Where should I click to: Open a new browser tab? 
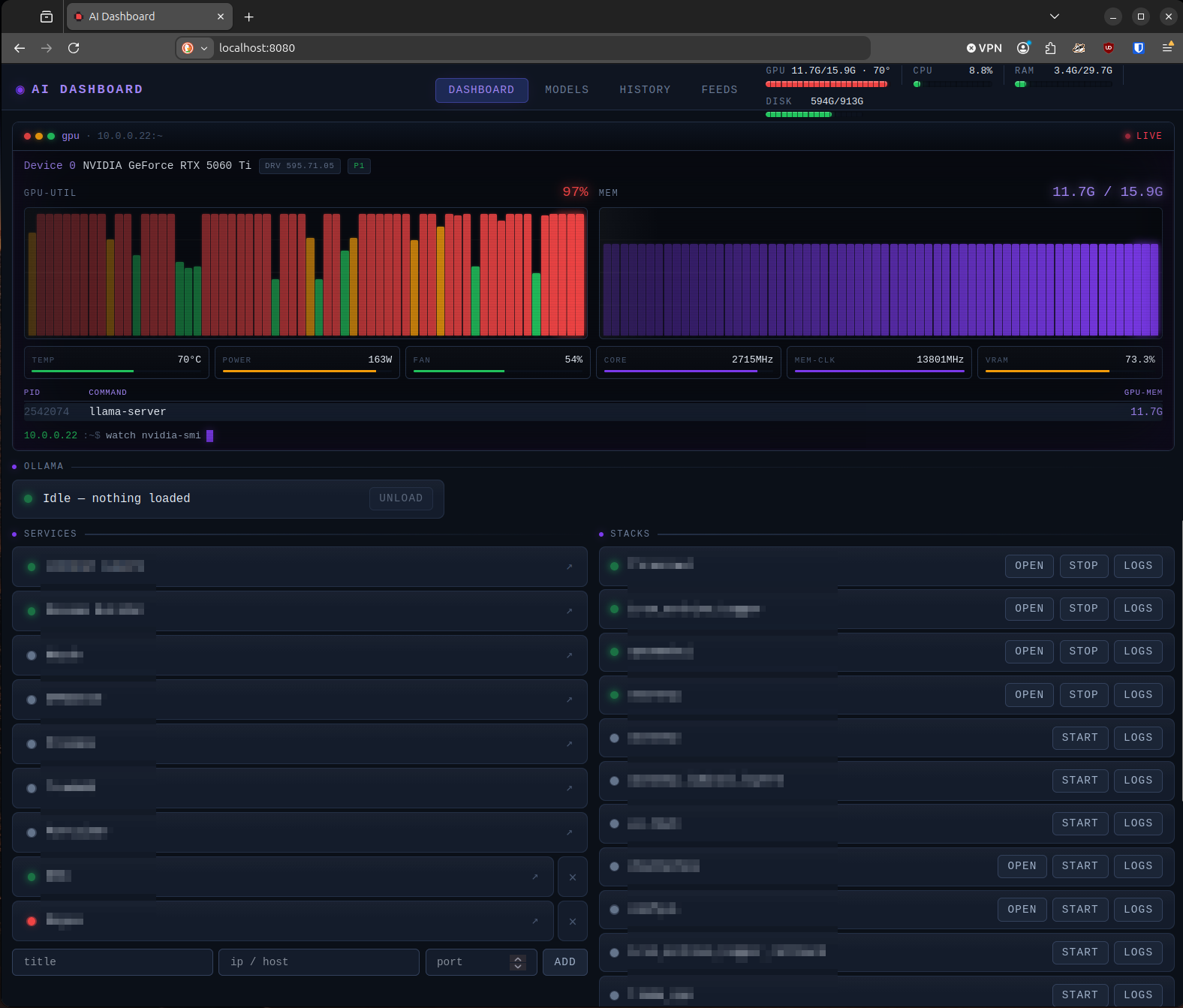(x=249, y=17)
